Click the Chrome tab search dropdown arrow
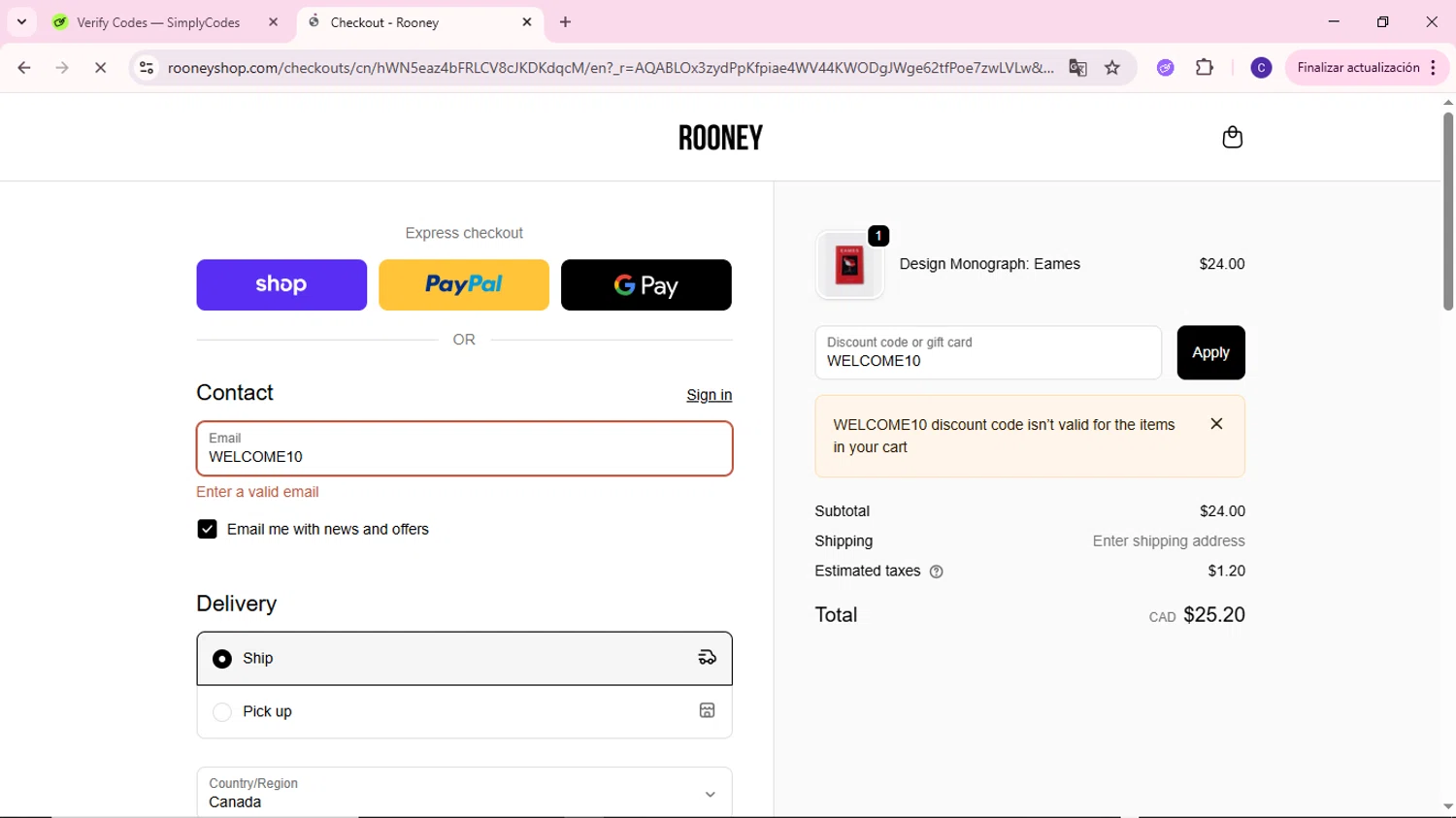The width and height of the screenshot is (1456, 818). [21, 21]
